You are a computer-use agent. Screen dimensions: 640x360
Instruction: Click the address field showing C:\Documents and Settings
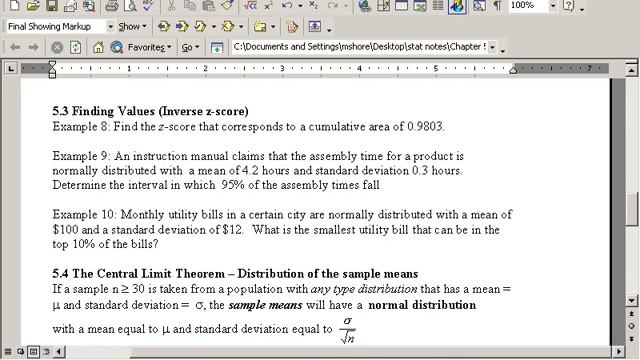tap(360, 47)
